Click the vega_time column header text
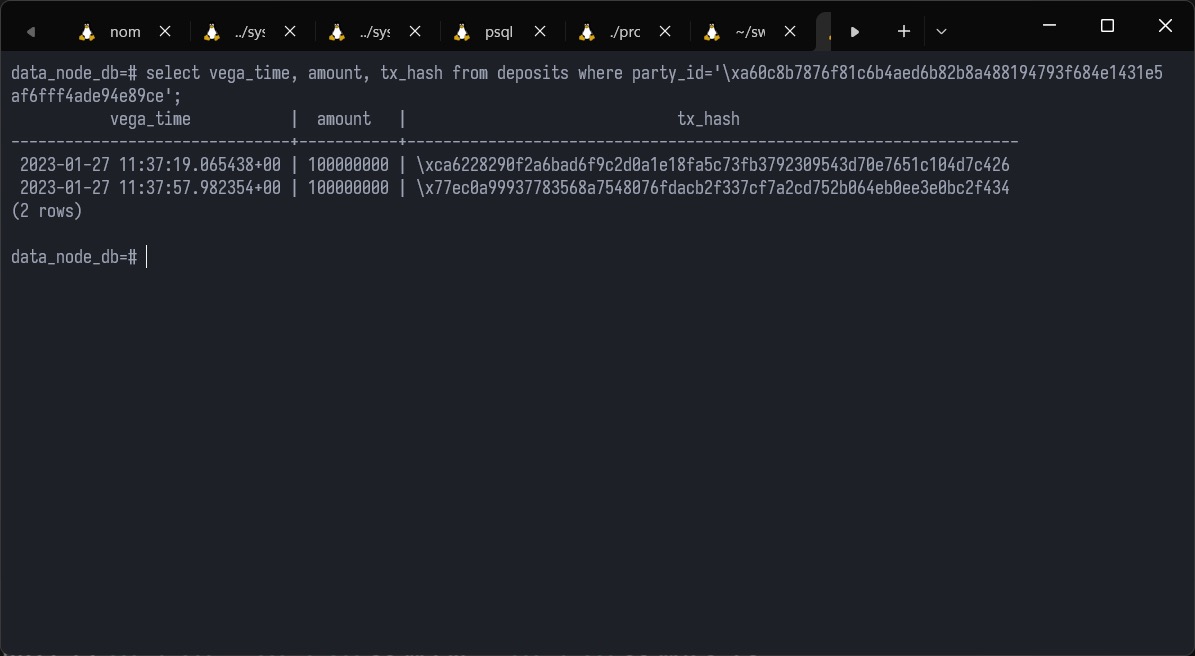This screenshot has width=1195, height=656. [149, 118]
